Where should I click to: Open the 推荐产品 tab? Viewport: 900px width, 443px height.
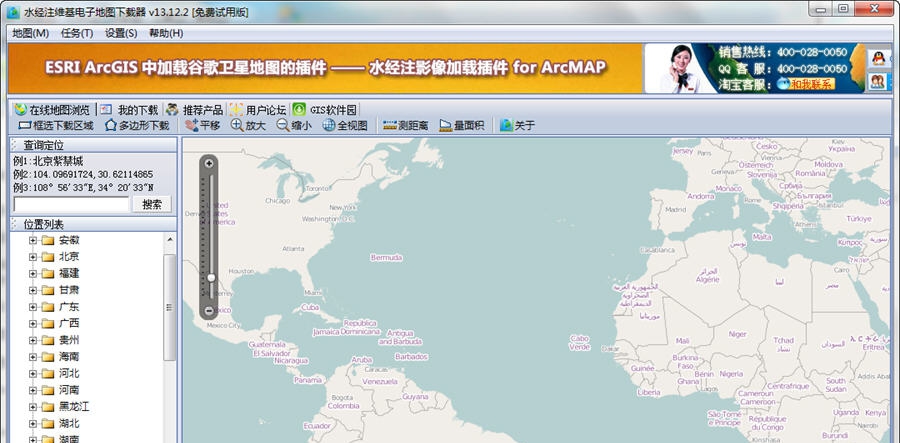(x=195, y=110)
